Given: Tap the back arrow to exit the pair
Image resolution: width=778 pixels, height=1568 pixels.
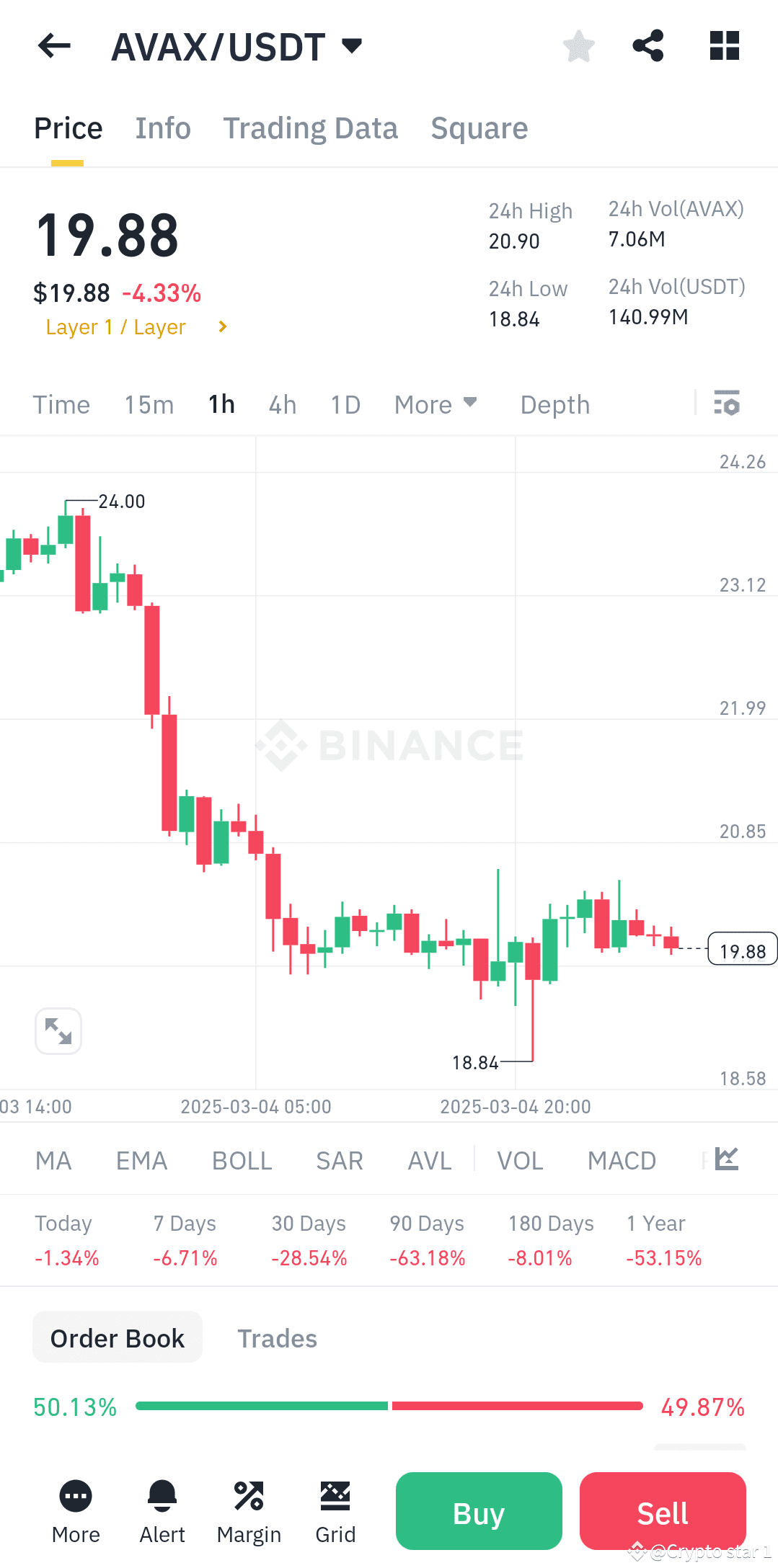Looking at the screenshot, I should click(x=53, y=45).
